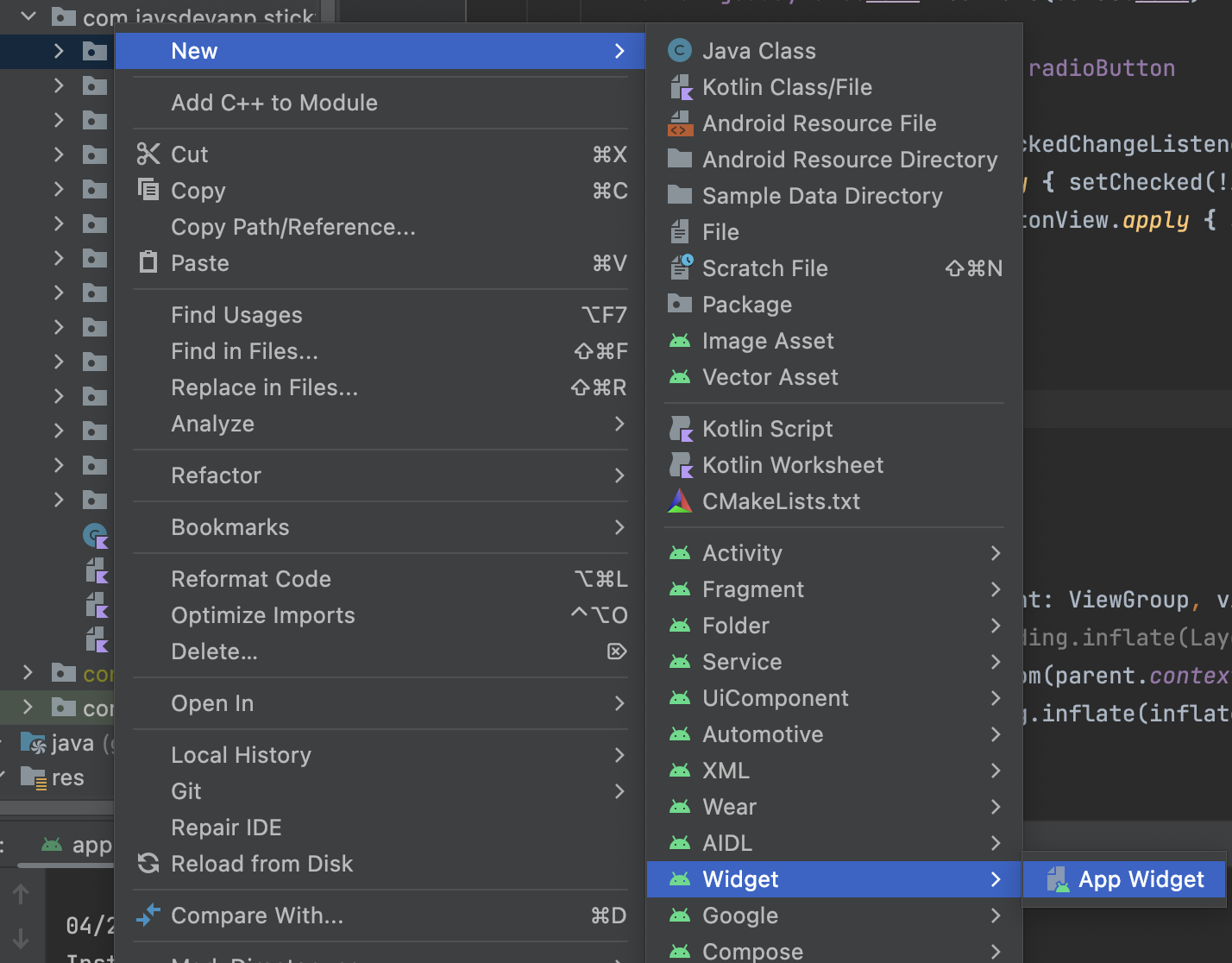Click the App Widget icon
Image resolution: width=1232 pixels, height=963 pixels.
pos(1058,879)
